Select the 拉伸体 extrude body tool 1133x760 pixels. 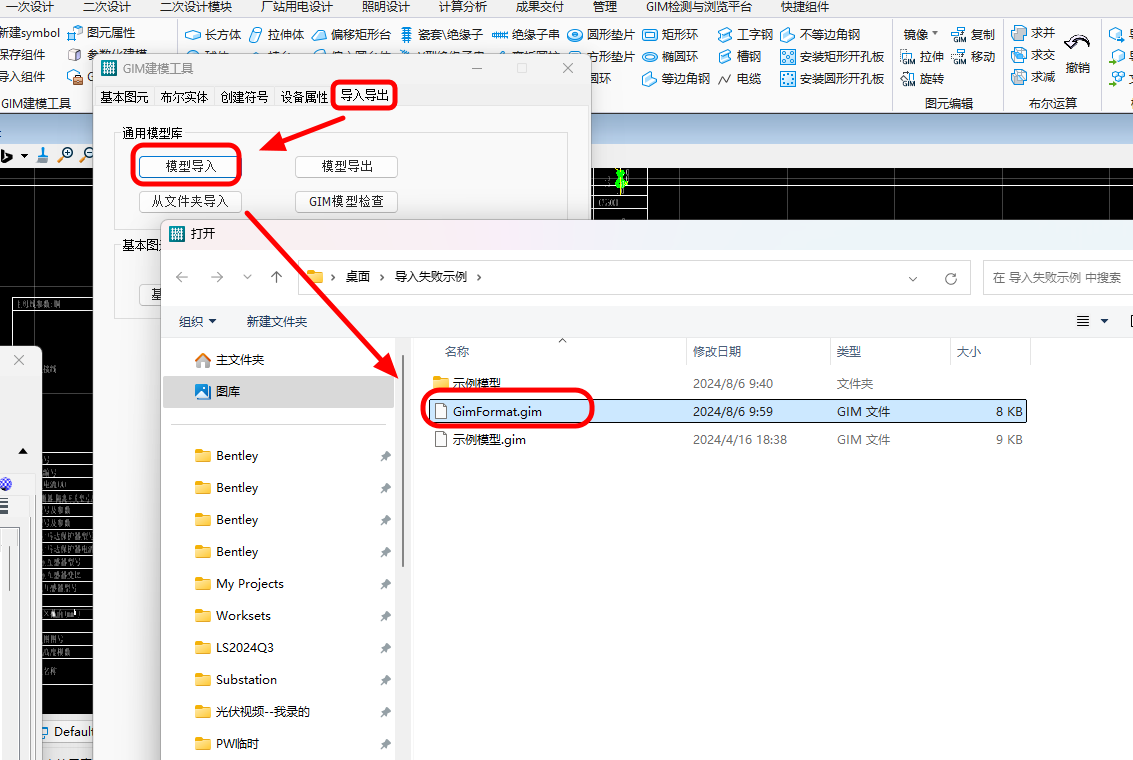click(x=277, y=35)
